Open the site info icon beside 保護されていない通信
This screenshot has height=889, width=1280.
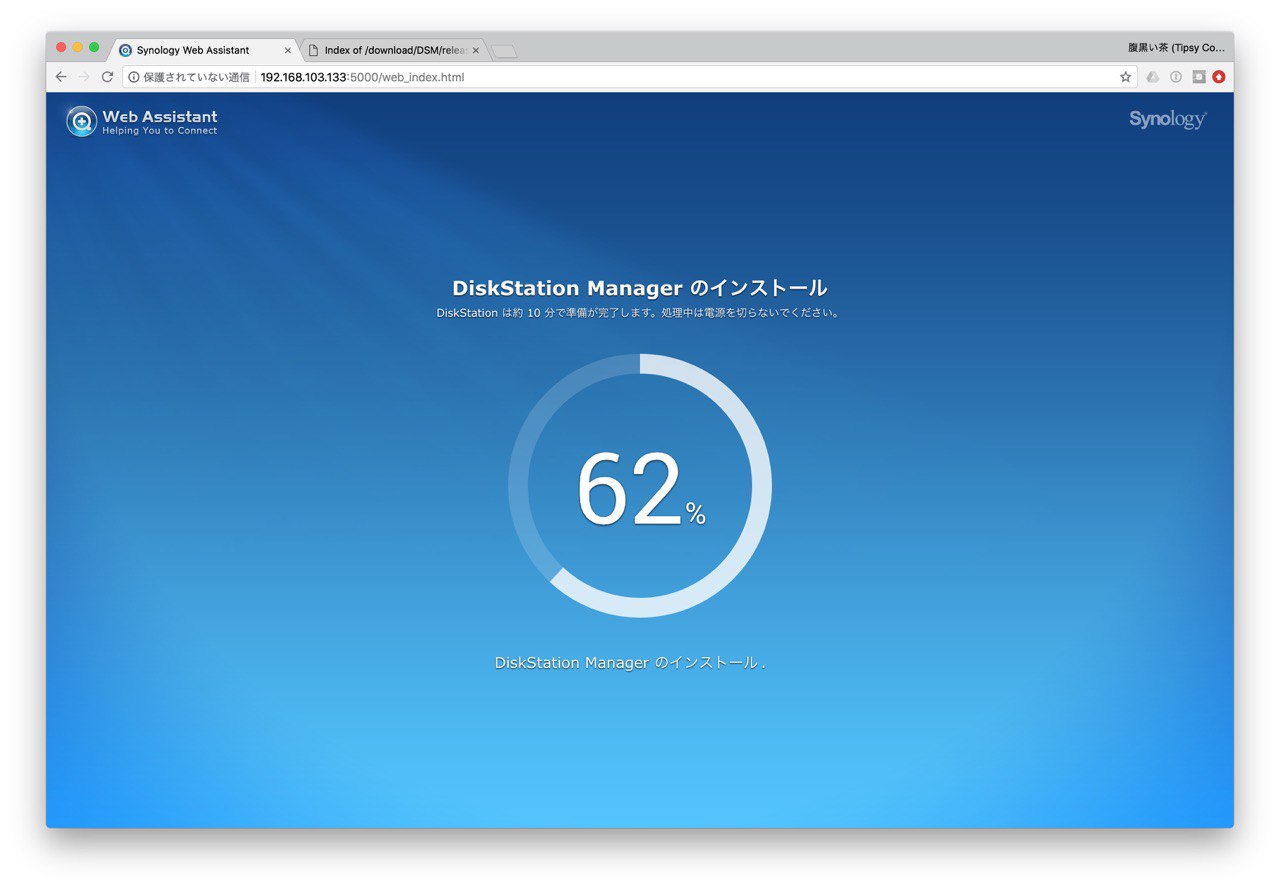[134, 77]
